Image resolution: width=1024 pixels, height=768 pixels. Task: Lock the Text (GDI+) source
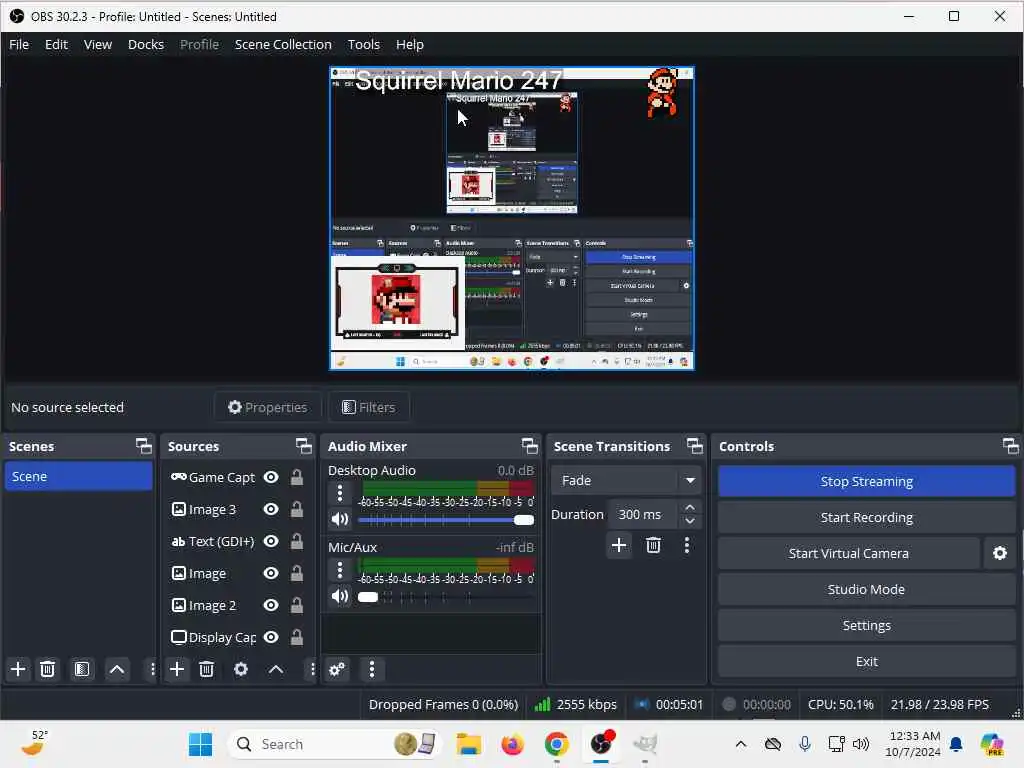click(296, 541)
